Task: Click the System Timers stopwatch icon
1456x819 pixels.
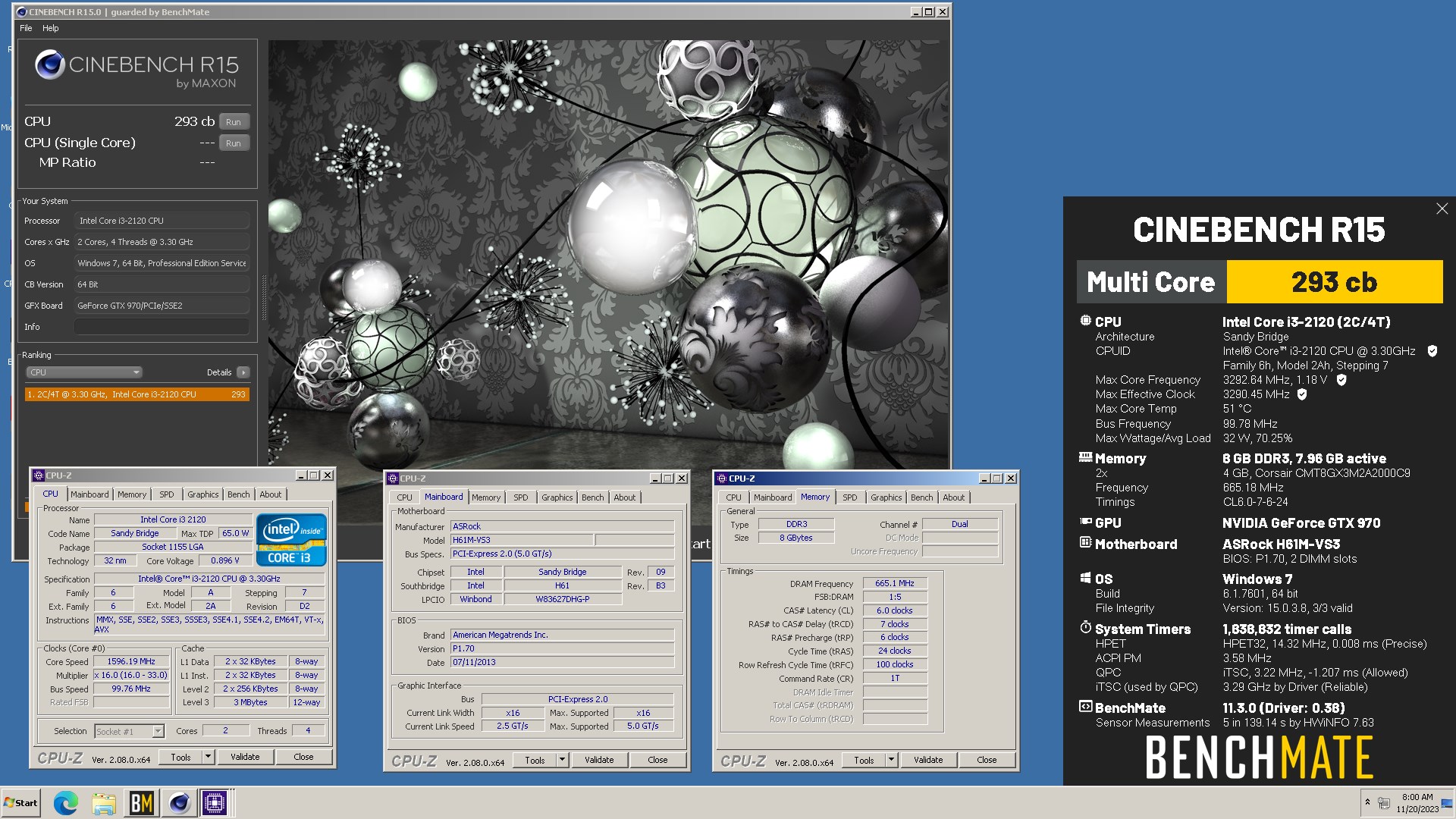Action: 1085,628
